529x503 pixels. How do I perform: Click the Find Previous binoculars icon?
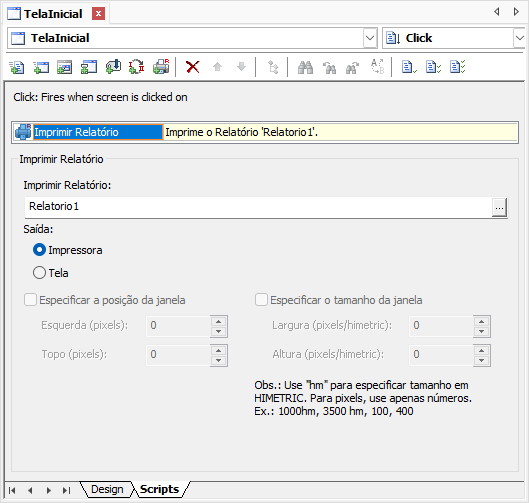pos(330,67)
